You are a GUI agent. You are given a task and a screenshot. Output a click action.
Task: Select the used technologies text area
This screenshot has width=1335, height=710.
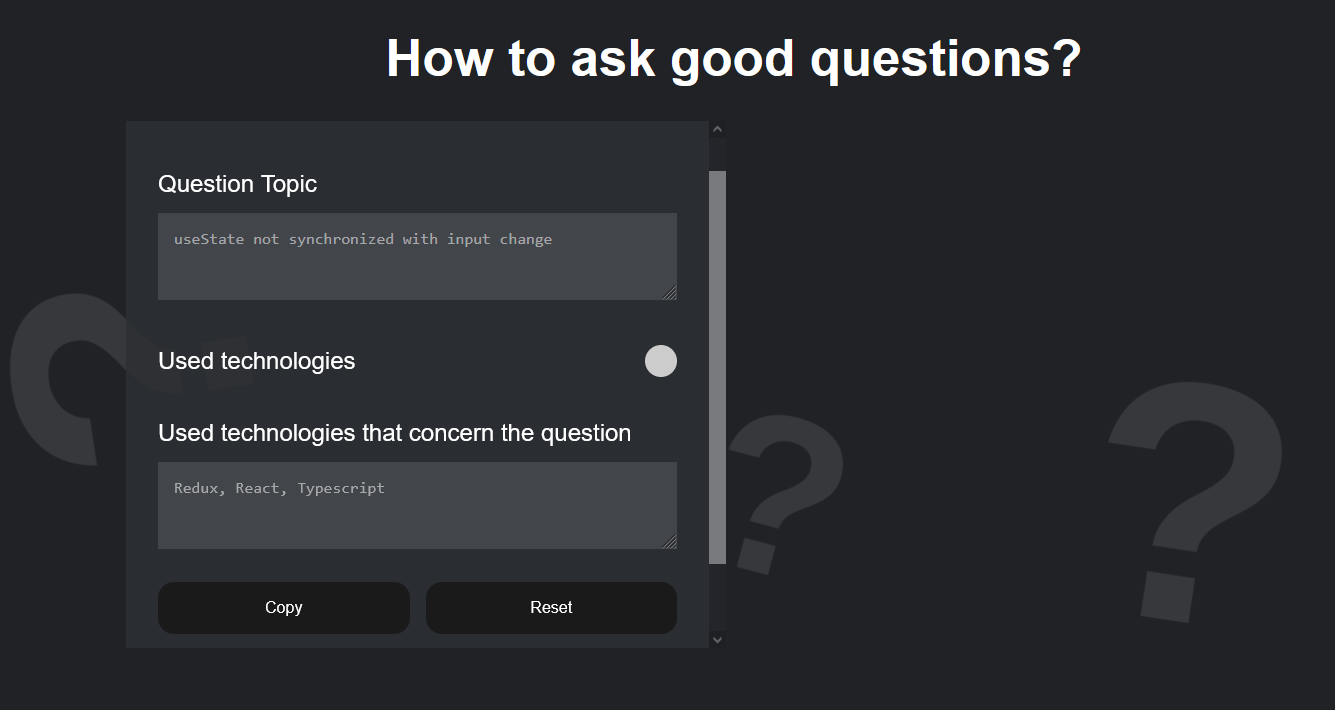tap(417, 505)
